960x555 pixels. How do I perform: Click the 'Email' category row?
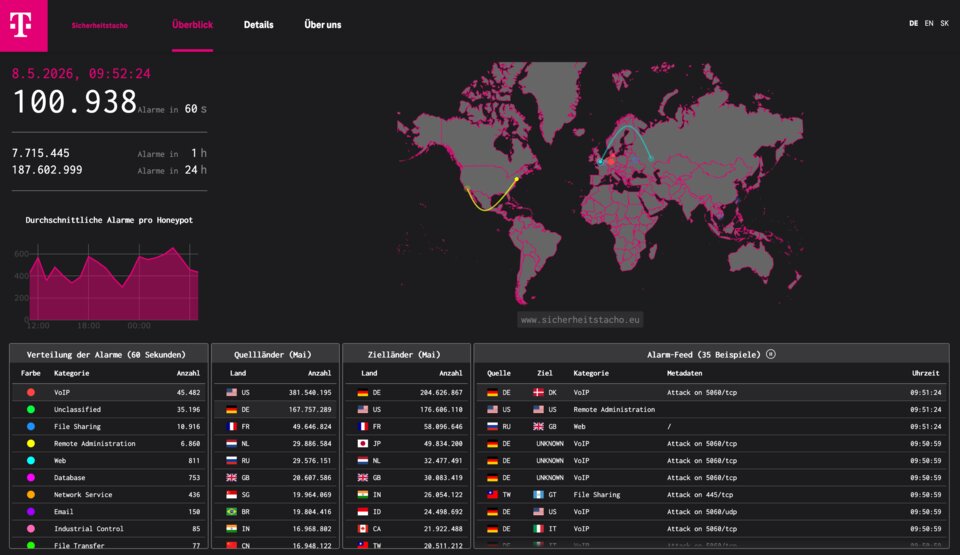[110, 512]
